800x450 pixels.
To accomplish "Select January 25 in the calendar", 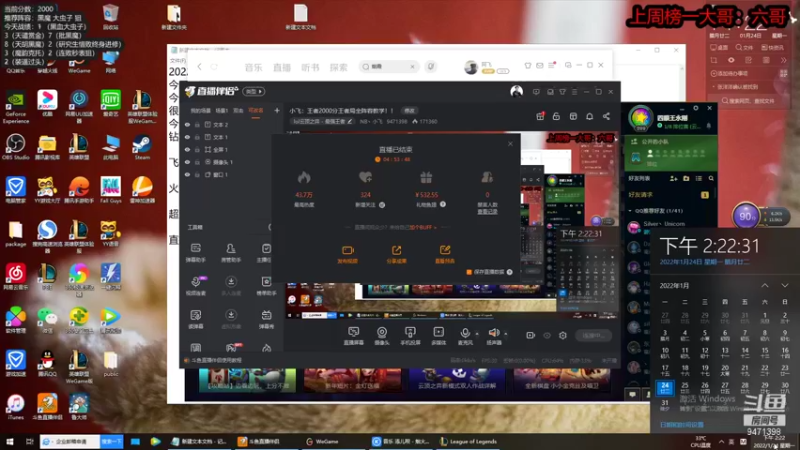I will (685, 388).
